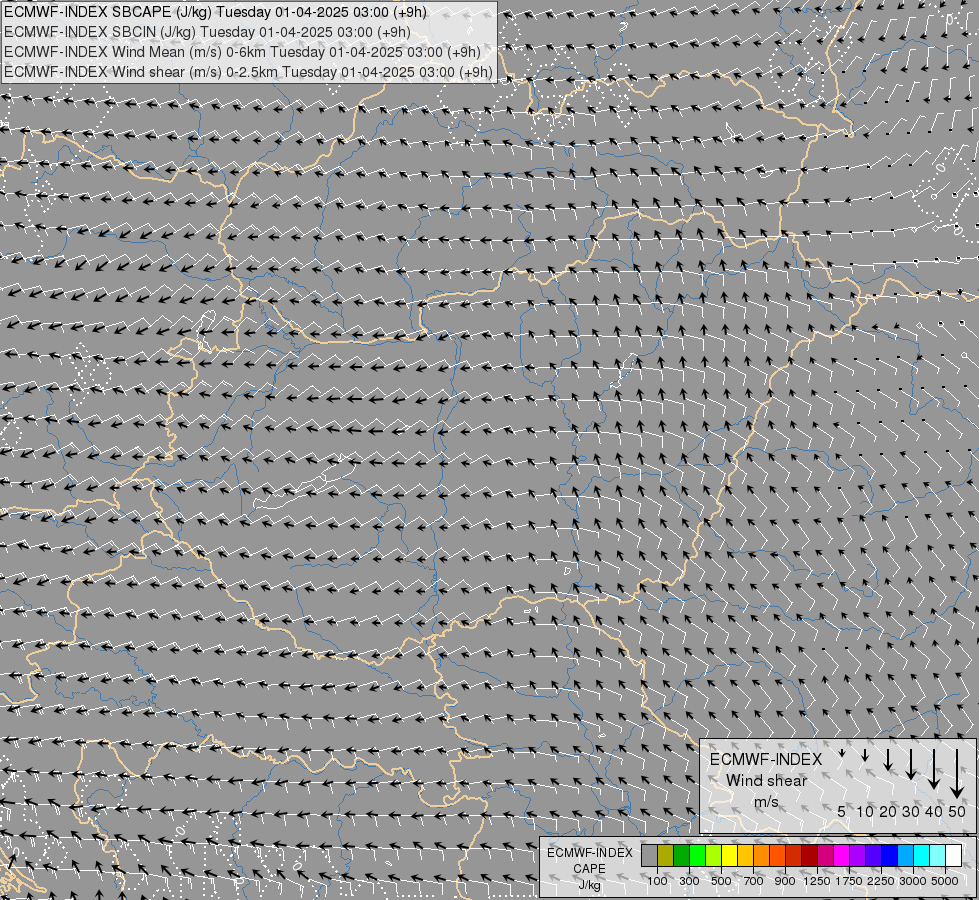Click the '500' tick label on CAPE scale
Screen dimensions: 979x900
tap(721, 881)
